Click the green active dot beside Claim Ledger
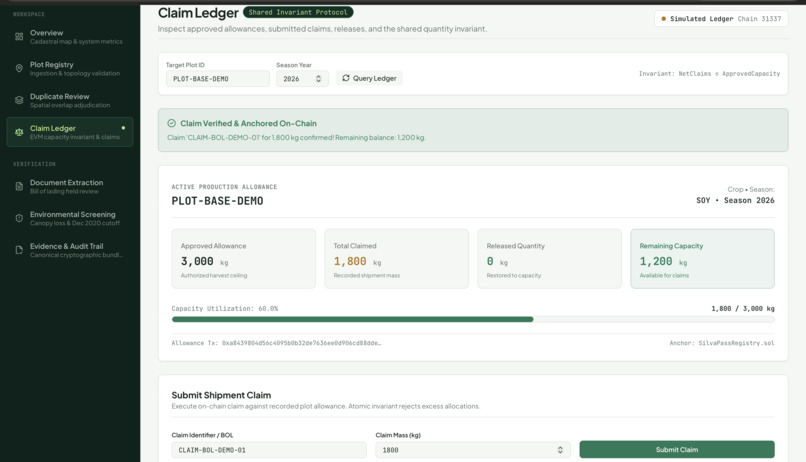806x462 pixels. point(123,128)
